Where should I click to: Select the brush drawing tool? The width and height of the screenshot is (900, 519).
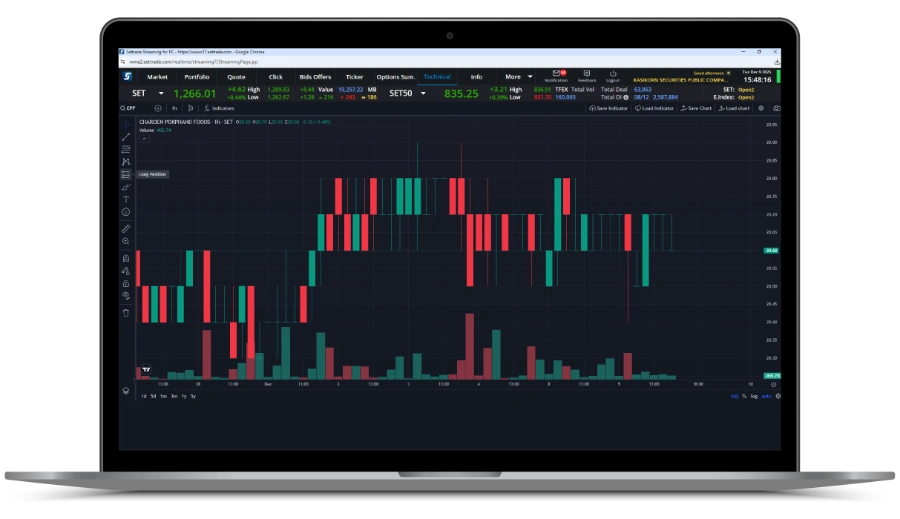[x=126, y=187]
